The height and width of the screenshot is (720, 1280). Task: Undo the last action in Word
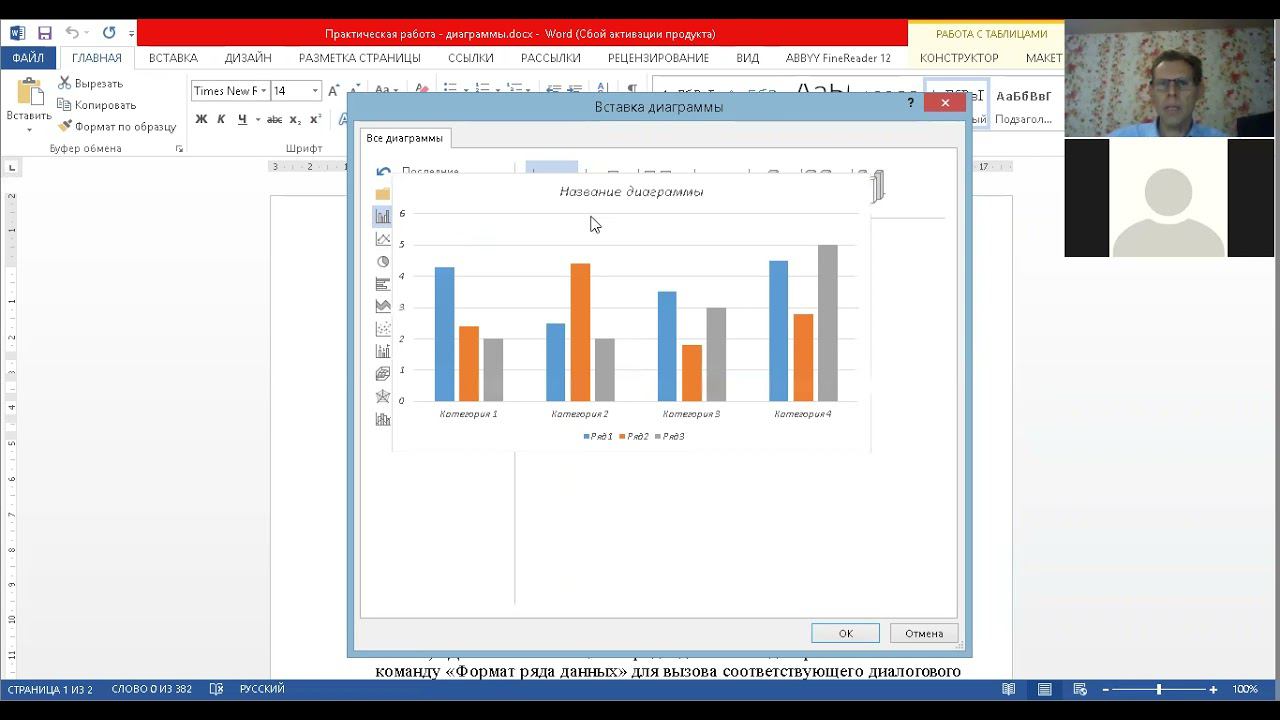click(x=72, y=33)
